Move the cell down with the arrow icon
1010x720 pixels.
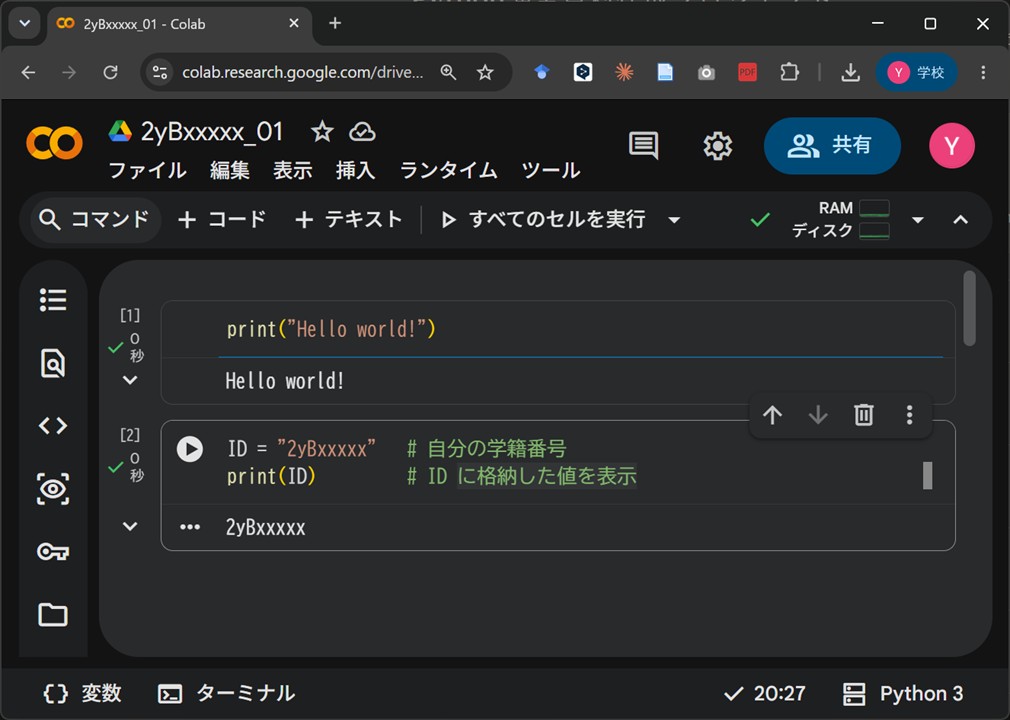click(x=818, y=415)
